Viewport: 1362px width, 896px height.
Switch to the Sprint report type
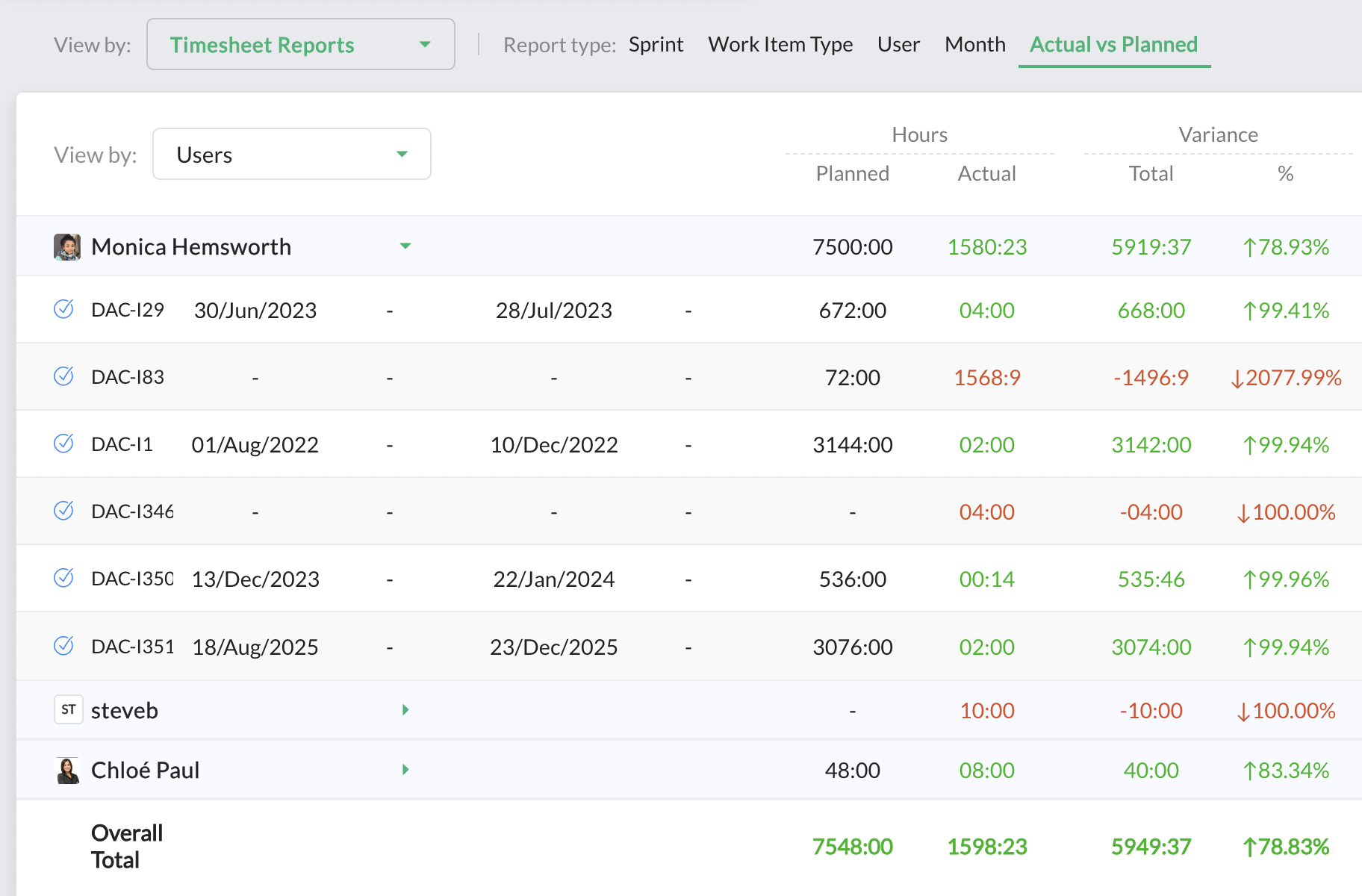[x=656, y=45]
